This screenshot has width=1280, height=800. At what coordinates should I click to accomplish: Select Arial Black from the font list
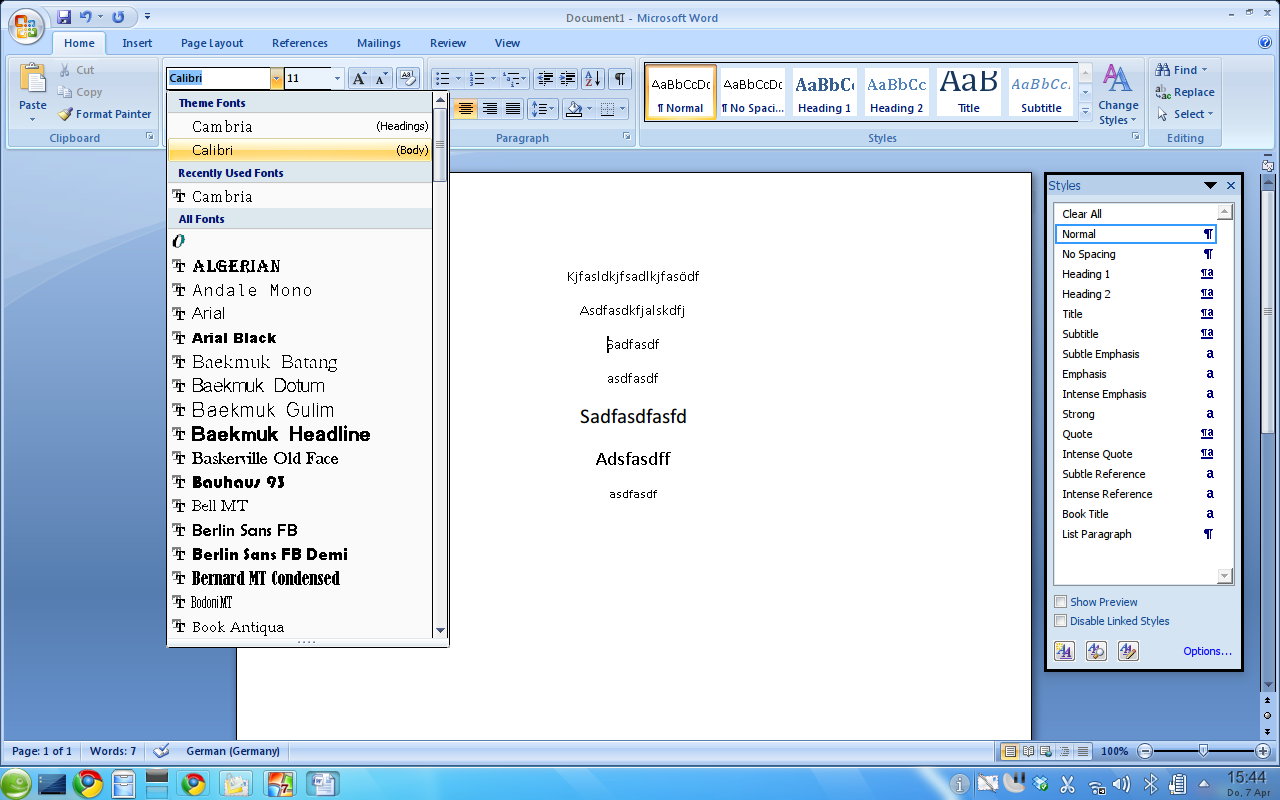pos(234,338)
